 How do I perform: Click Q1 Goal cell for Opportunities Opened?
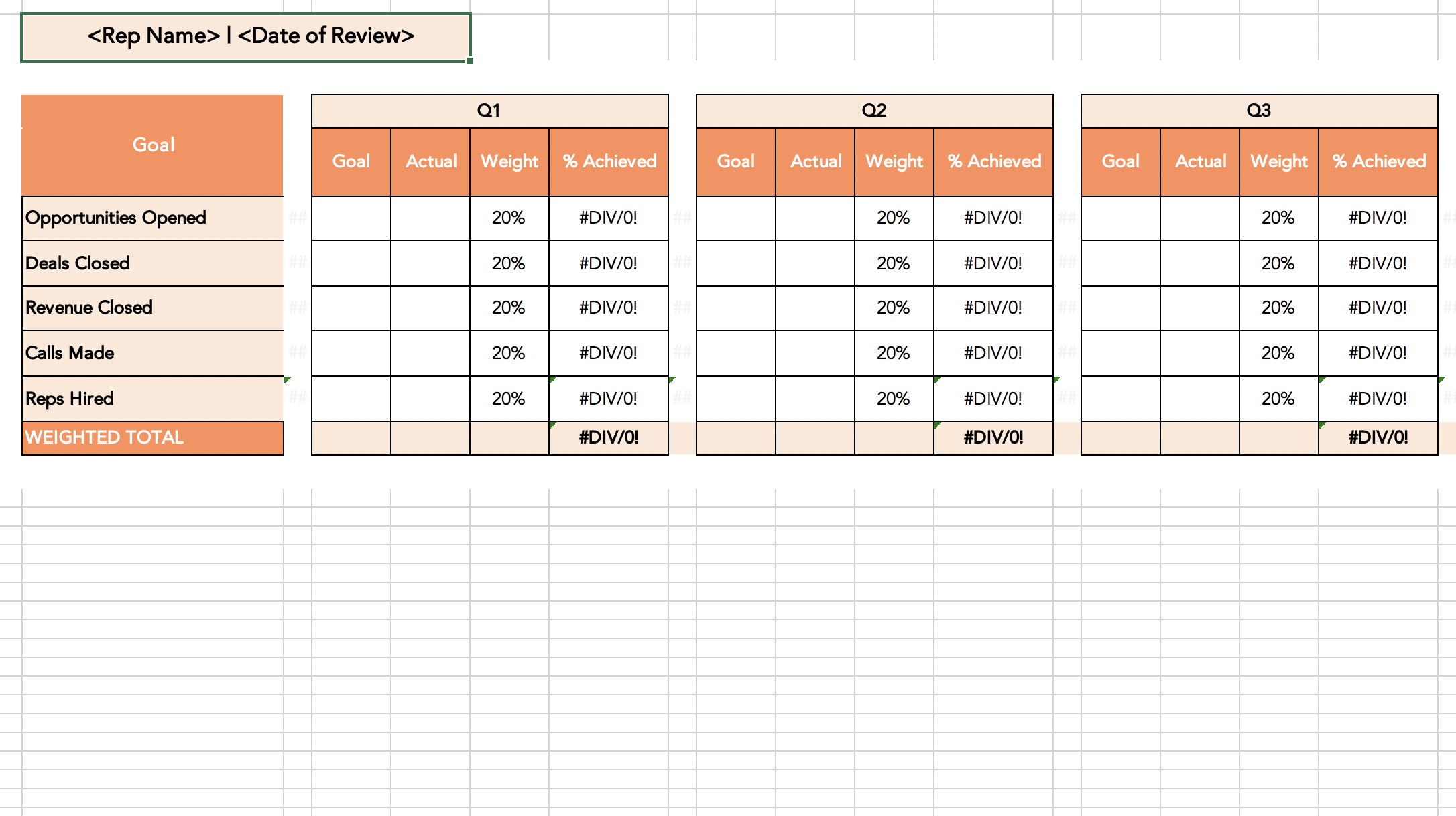point(351,217)
